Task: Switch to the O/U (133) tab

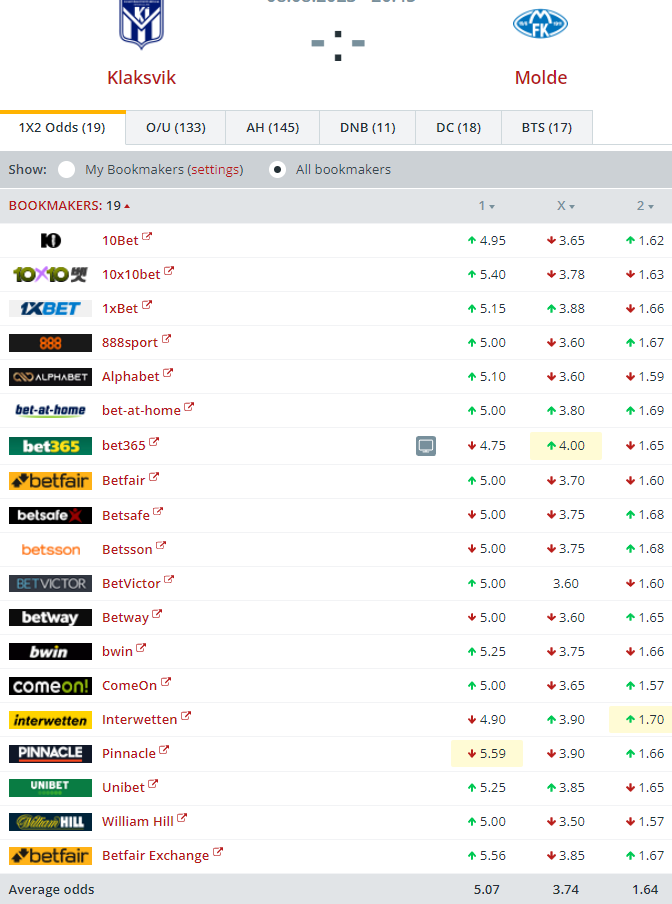Action: (176, 127)
